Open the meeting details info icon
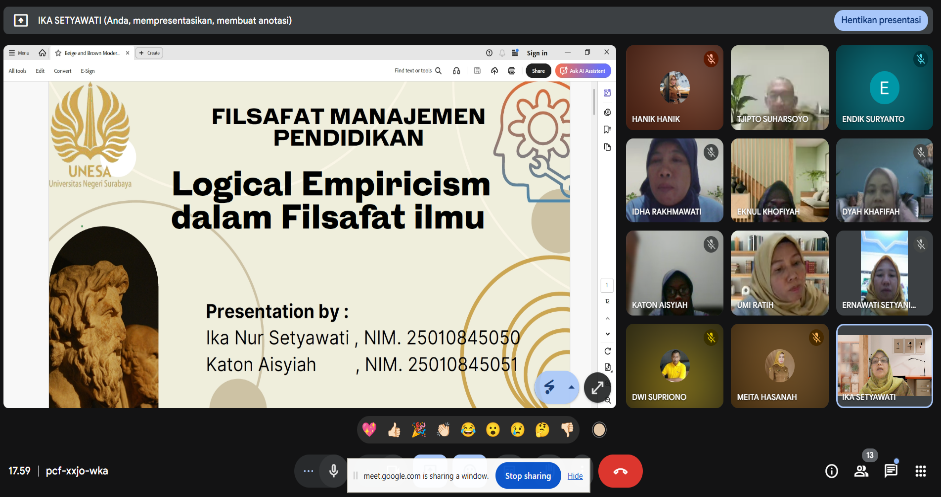Image resolution: width=941 pixels, height=497 pixels. [831, 471]
